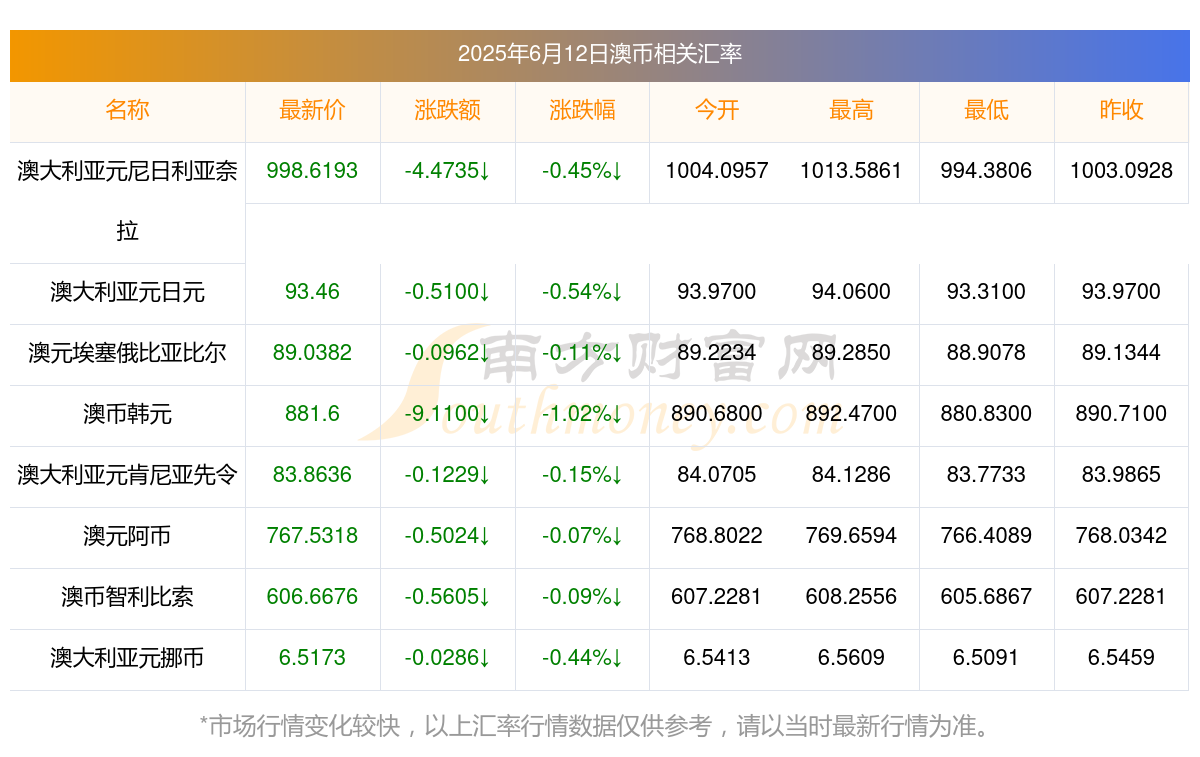Image resolution: width=1200 pixels, height=757 pixels.
Task: Select the 澳大利亚元挪币 row name
Action: click(127, 658)
